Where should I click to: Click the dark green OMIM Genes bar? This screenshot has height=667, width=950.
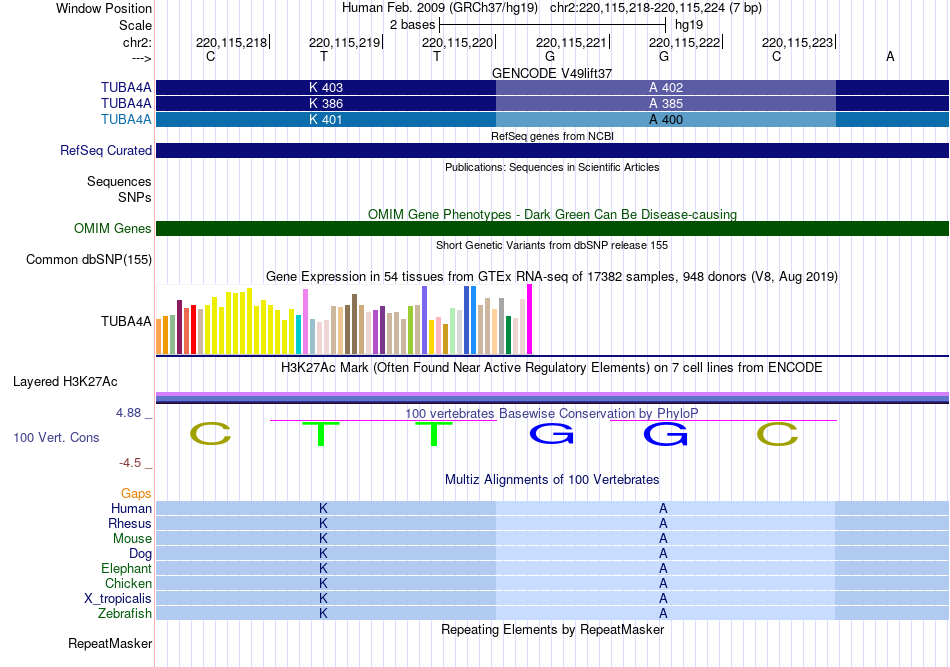pyautogui.click(x=553, y=228)
